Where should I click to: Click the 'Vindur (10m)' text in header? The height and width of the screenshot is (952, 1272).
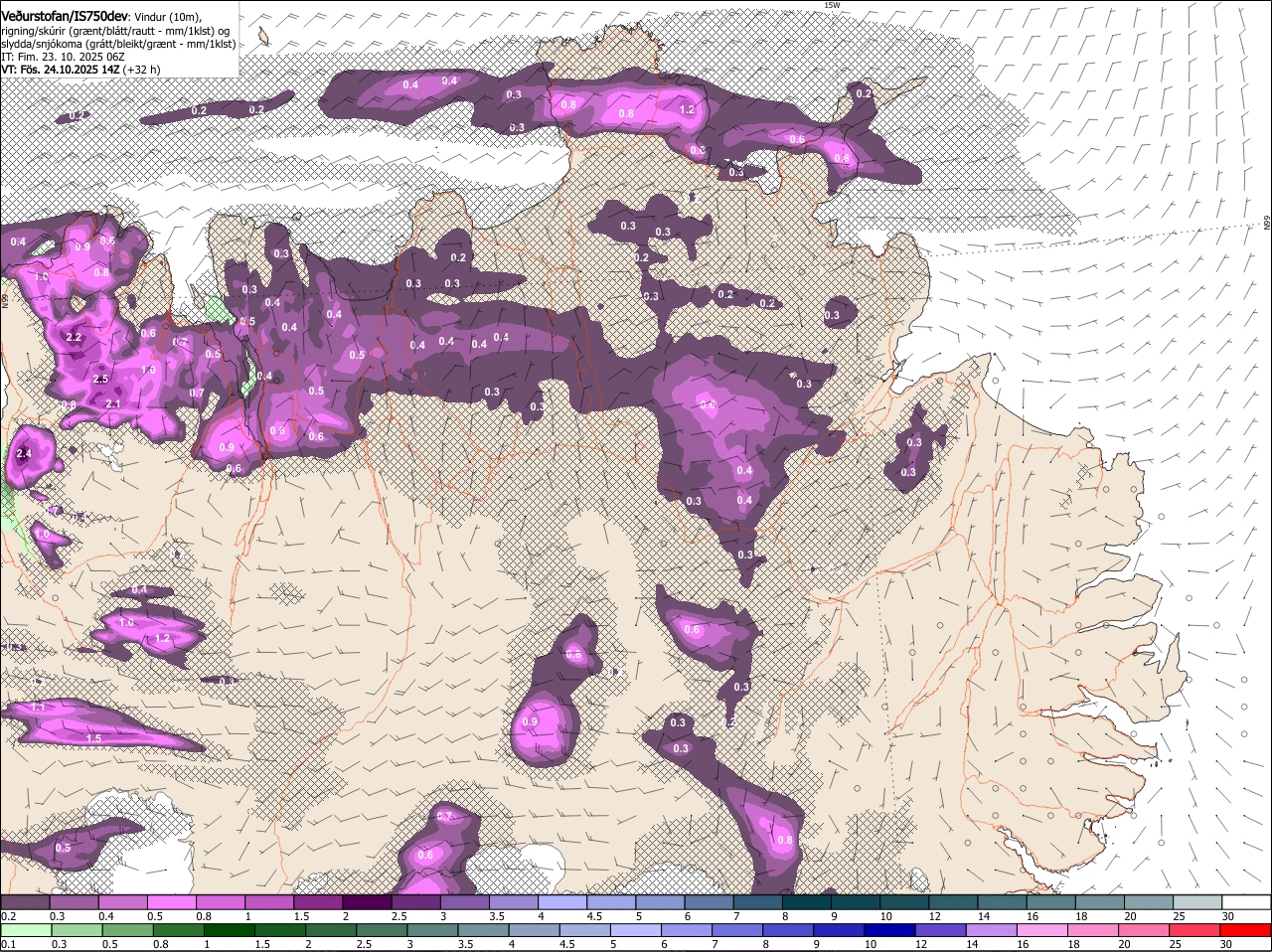coord(167,17)
